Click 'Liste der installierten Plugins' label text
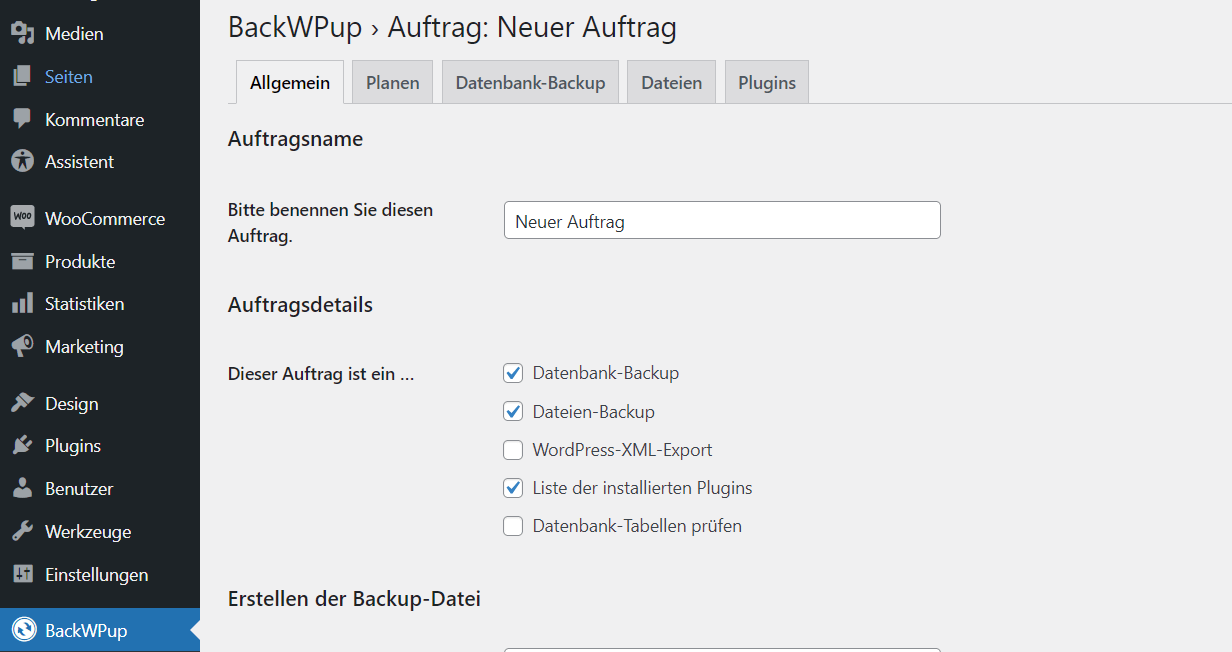This screenshot has height=652, width=1232. click(642, 488)
